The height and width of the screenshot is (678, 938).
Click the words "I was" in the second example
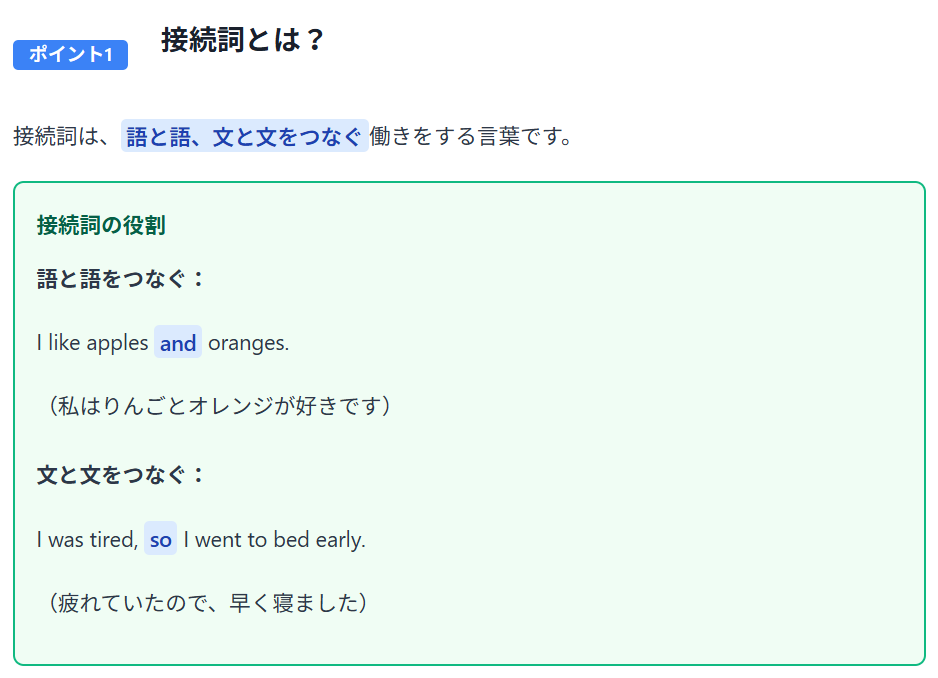[x=60, y=540]
